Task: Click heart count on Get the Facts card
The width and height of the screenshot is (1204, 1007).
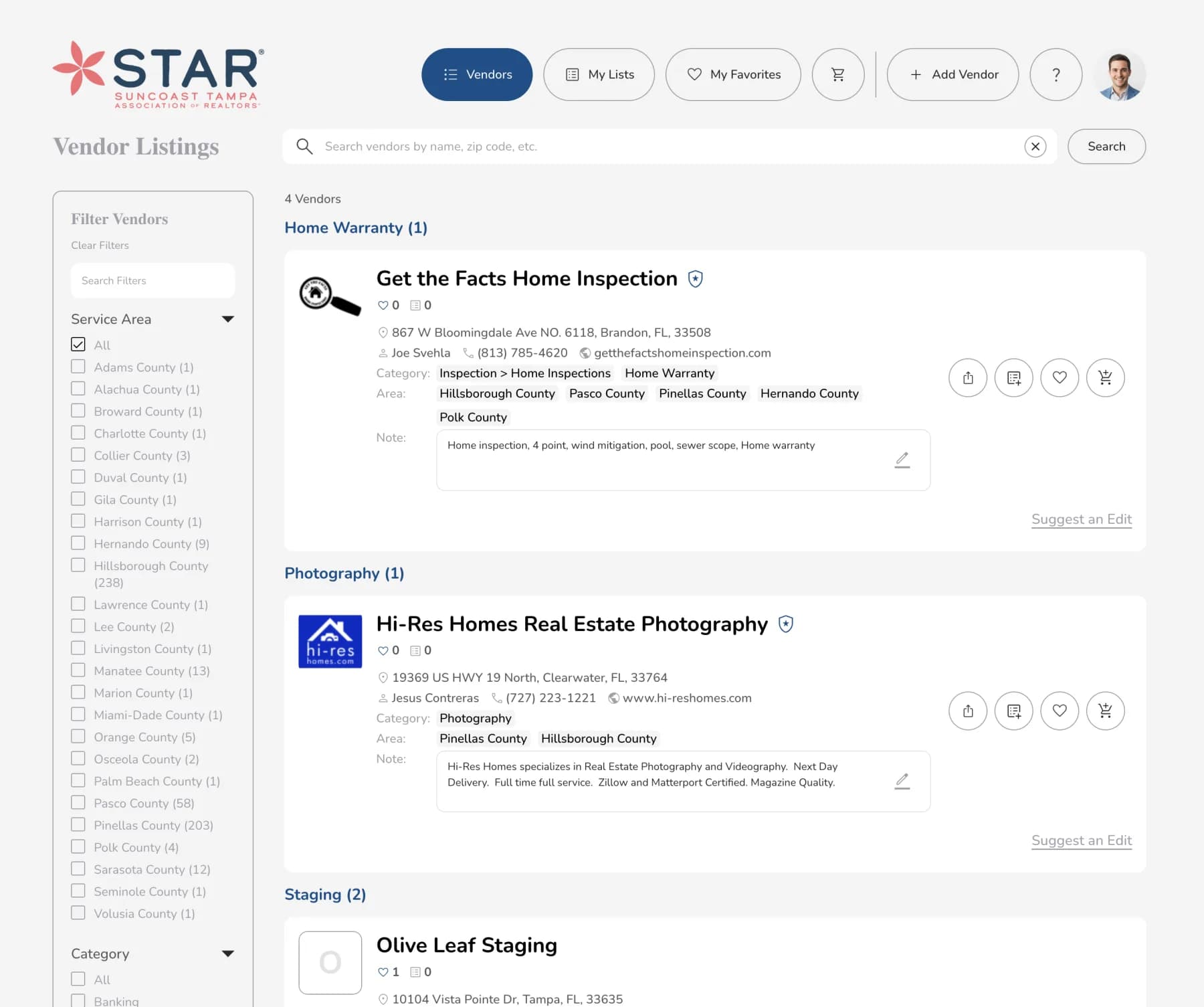Action: click(388, 305)
